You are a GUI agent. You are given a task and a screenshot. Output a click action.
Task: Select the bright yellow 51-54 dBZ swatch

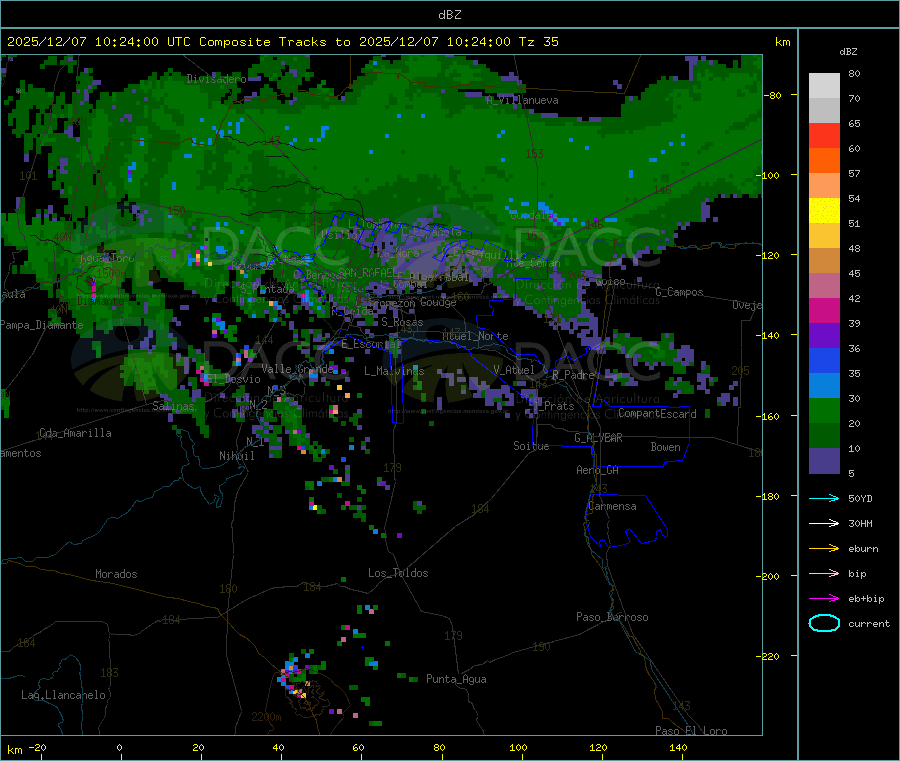click(824, 211)
